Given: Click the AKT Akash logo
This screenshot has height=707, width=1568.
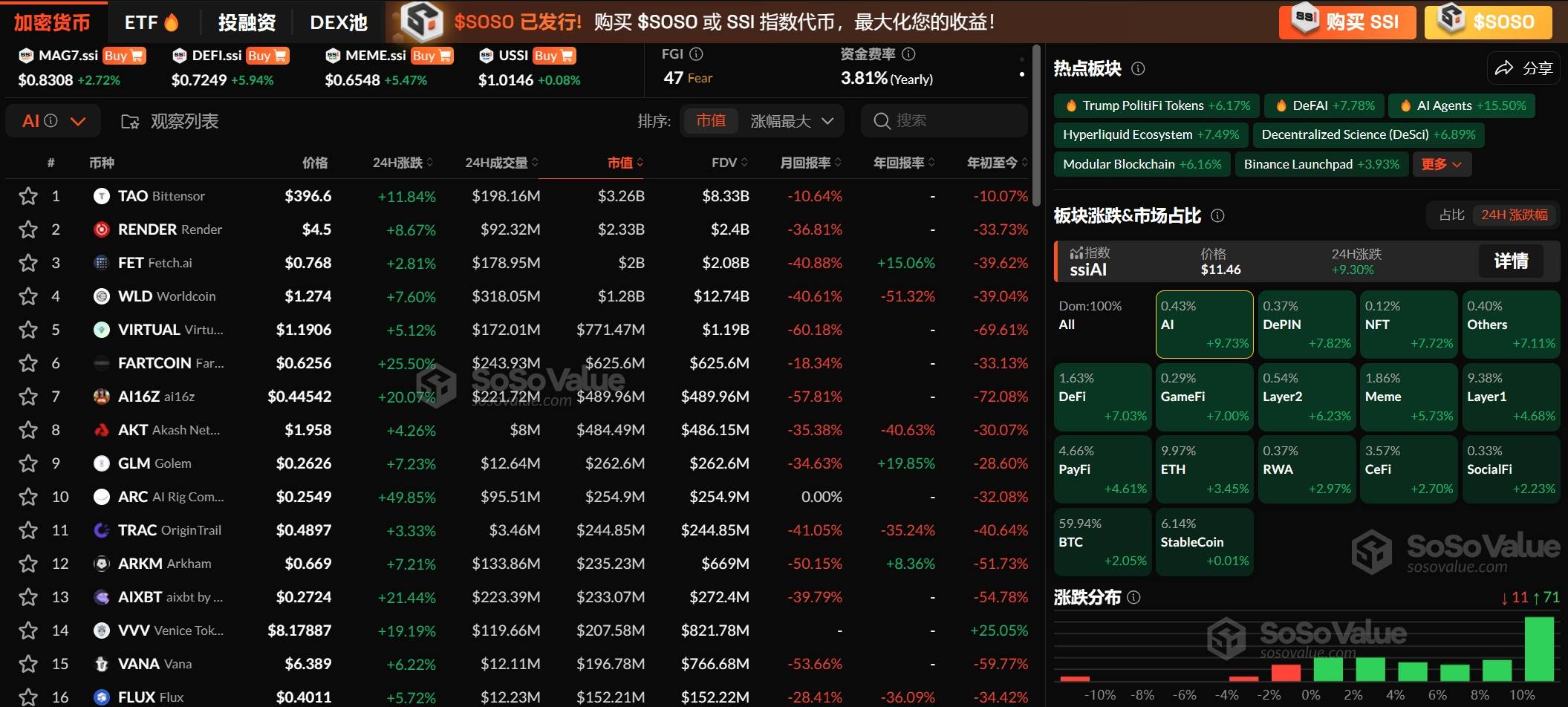Looking at the screenshot, I should (102, 430).
